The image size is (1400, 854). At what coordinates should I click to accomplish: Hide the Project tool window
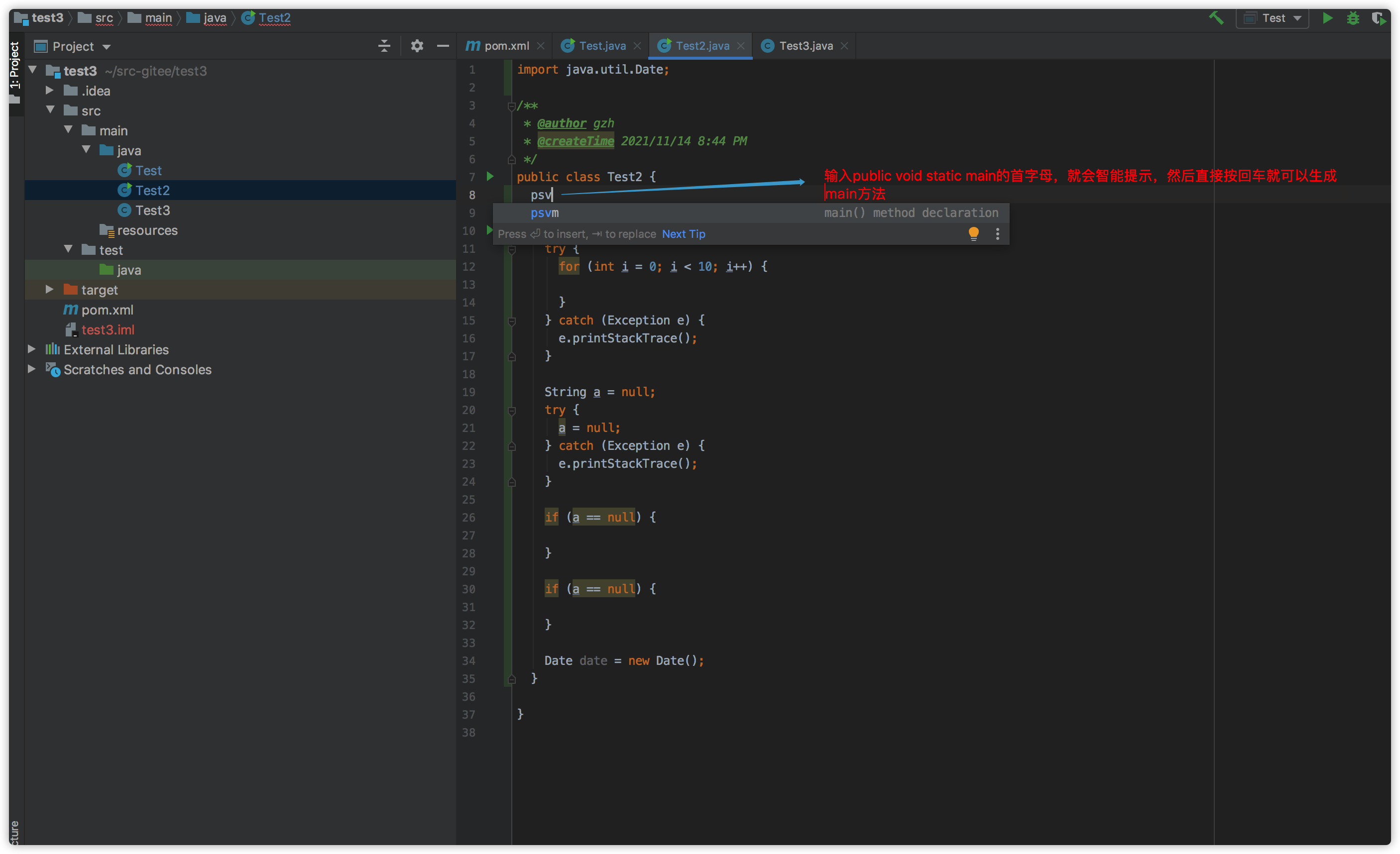(443, 46)
